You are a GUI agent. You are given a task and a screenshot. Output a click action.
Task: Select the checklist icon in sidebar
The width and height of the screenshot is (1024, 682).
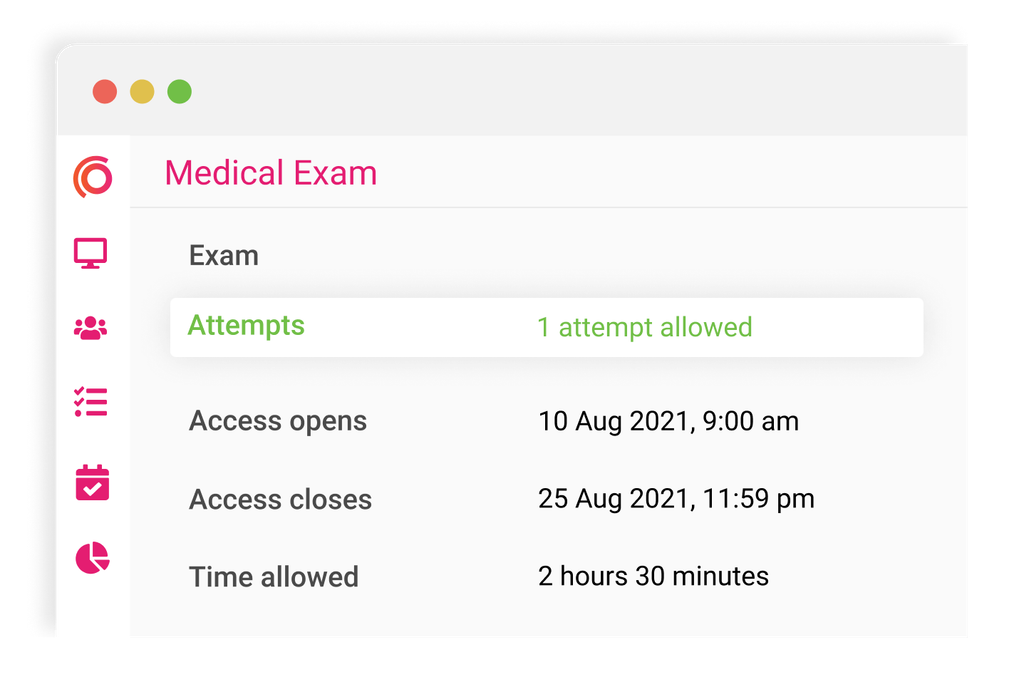coord(91,402)
